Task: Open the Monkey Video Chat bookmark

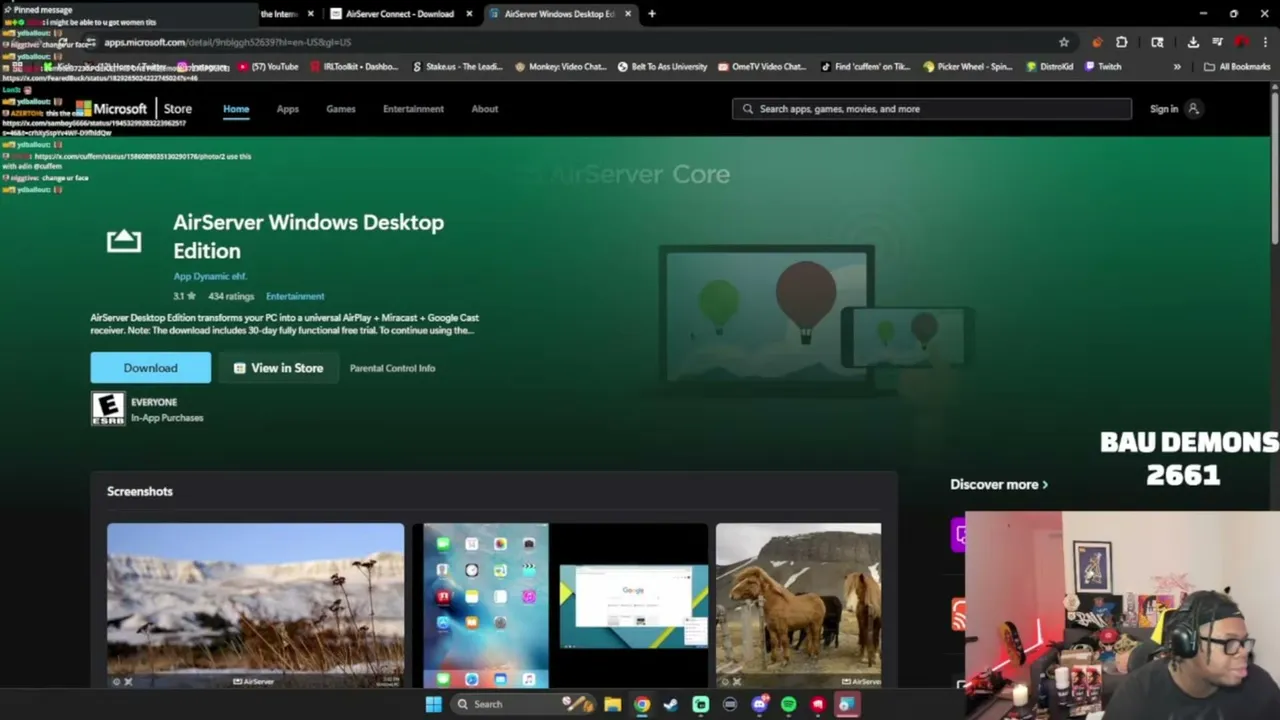Action: click(x=560, y=67)
